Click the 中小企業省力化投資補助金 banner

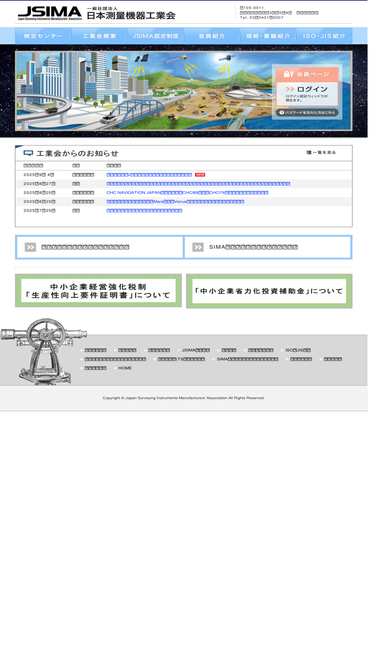269,291
